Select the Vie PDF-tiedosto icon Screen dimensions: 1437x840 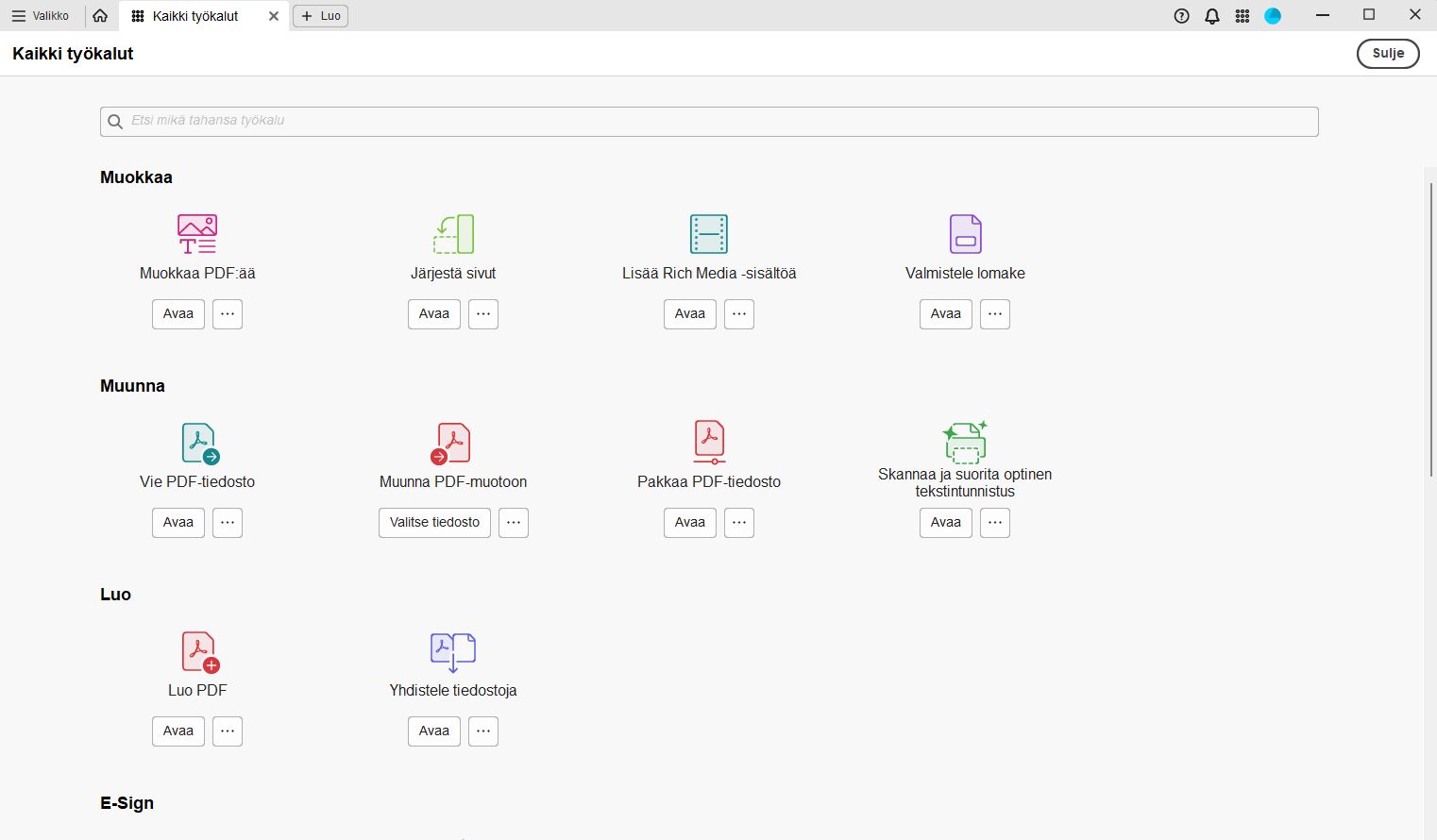click(x=199, y=443)
